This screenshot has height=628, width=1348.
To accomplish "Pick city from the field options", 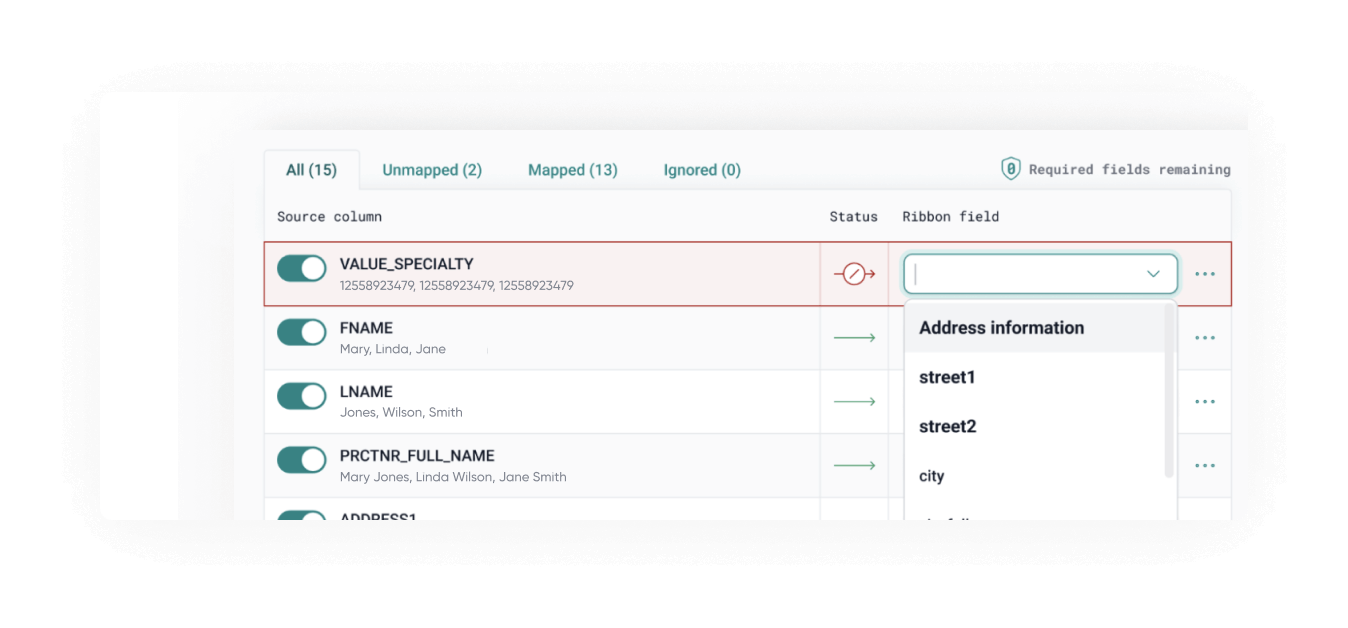I will pyautogui.click(x=1035, y=476).
